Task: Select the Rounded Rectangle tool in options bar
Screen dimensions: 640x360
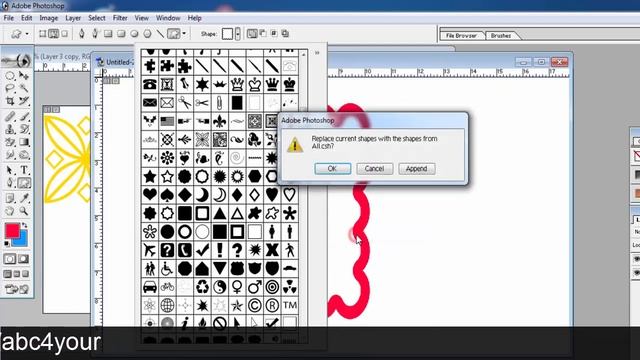Action: (x=121, y=34)
